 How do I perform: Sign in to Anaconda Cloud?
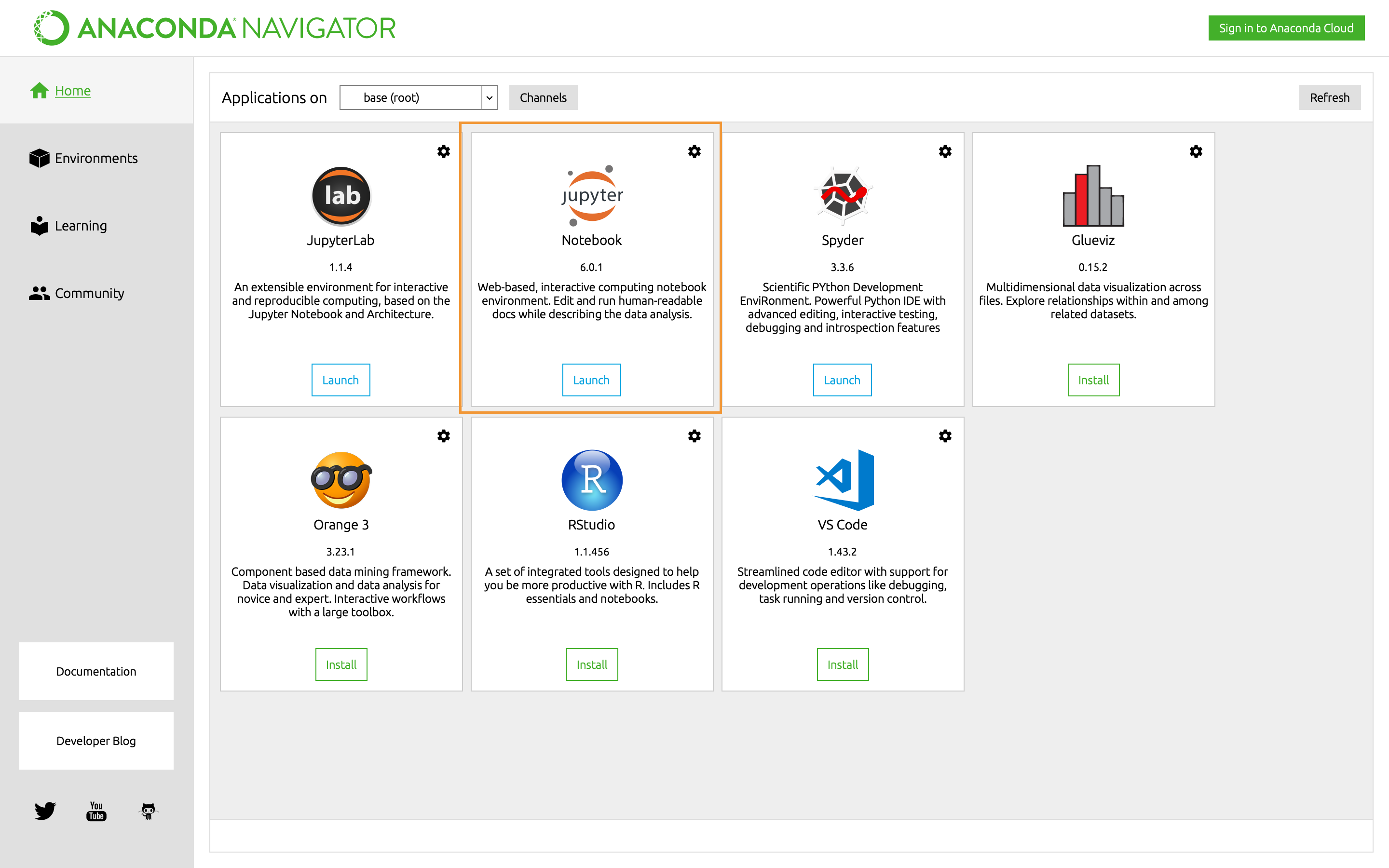(x=1286, y=28)
